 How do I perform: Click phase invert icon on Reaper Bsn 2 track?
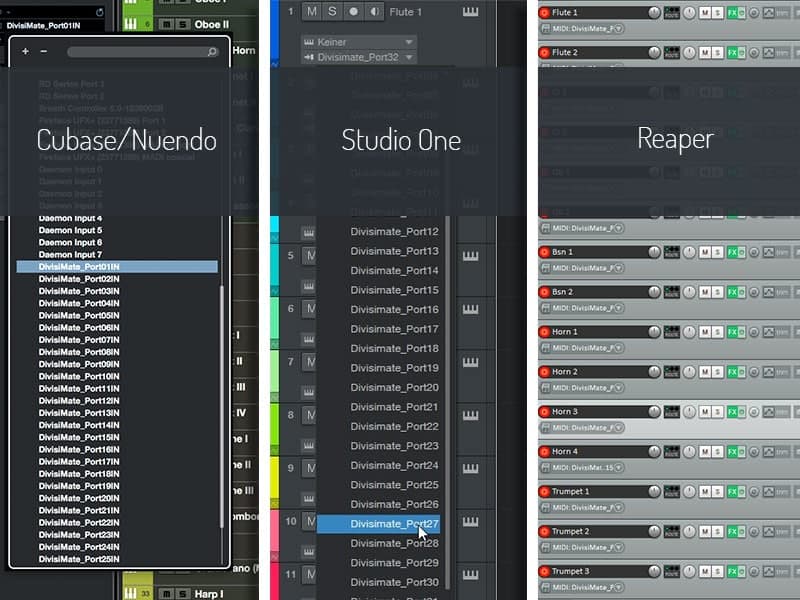754,292
